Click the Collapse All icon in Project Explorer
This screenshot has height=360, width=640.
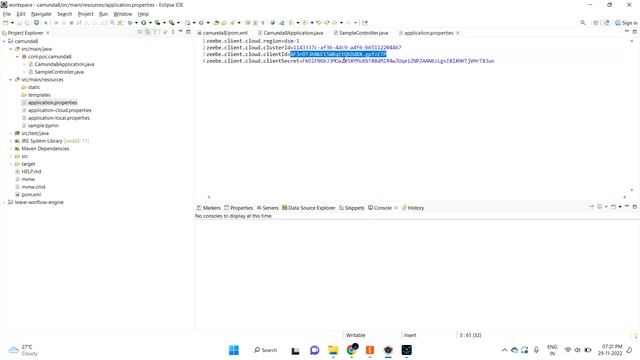coord(140,32)
